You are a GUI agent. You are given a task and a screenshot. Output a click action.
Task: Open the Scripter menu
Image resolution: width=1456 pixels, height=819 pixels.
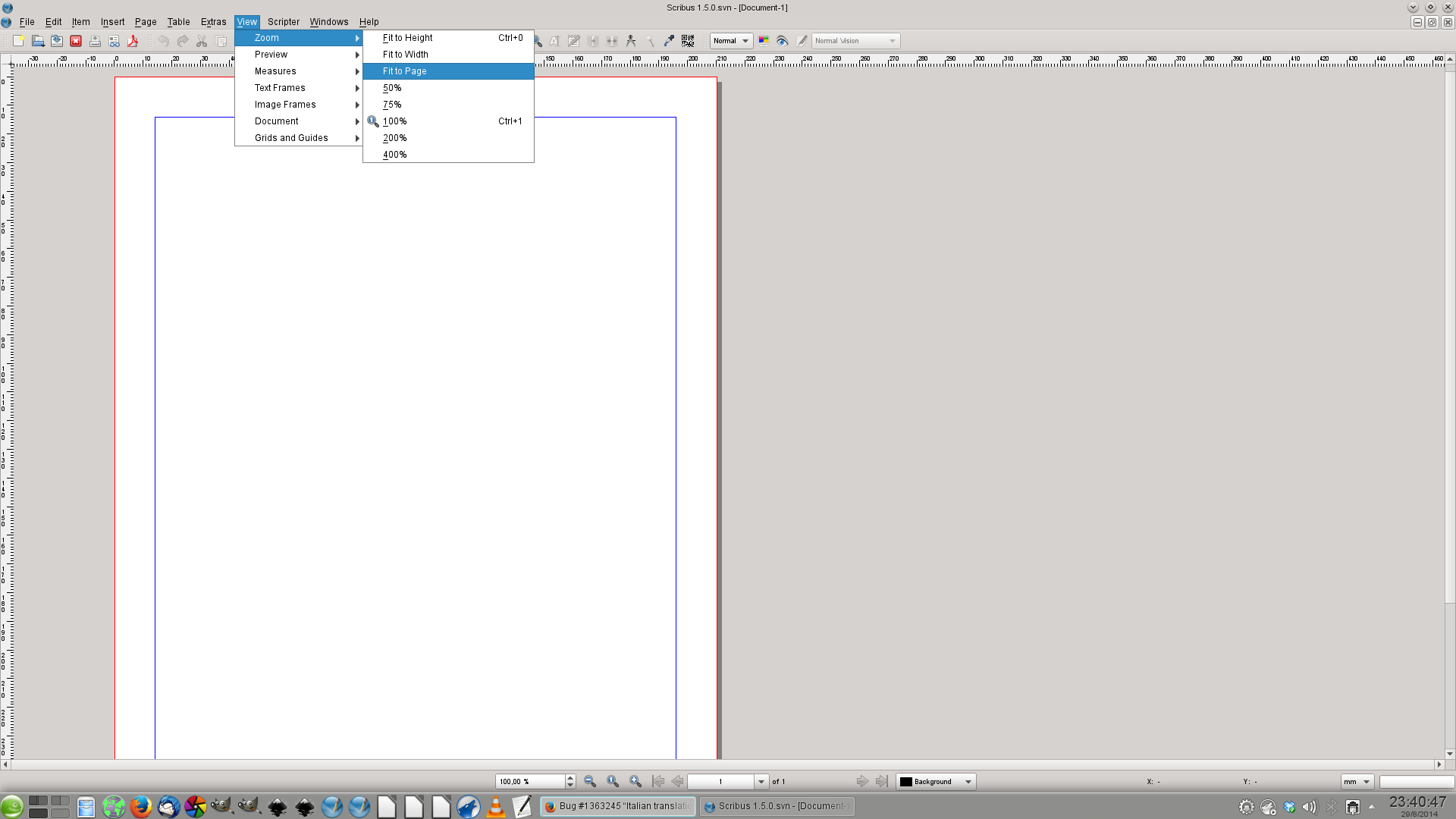tap(284, 22)
